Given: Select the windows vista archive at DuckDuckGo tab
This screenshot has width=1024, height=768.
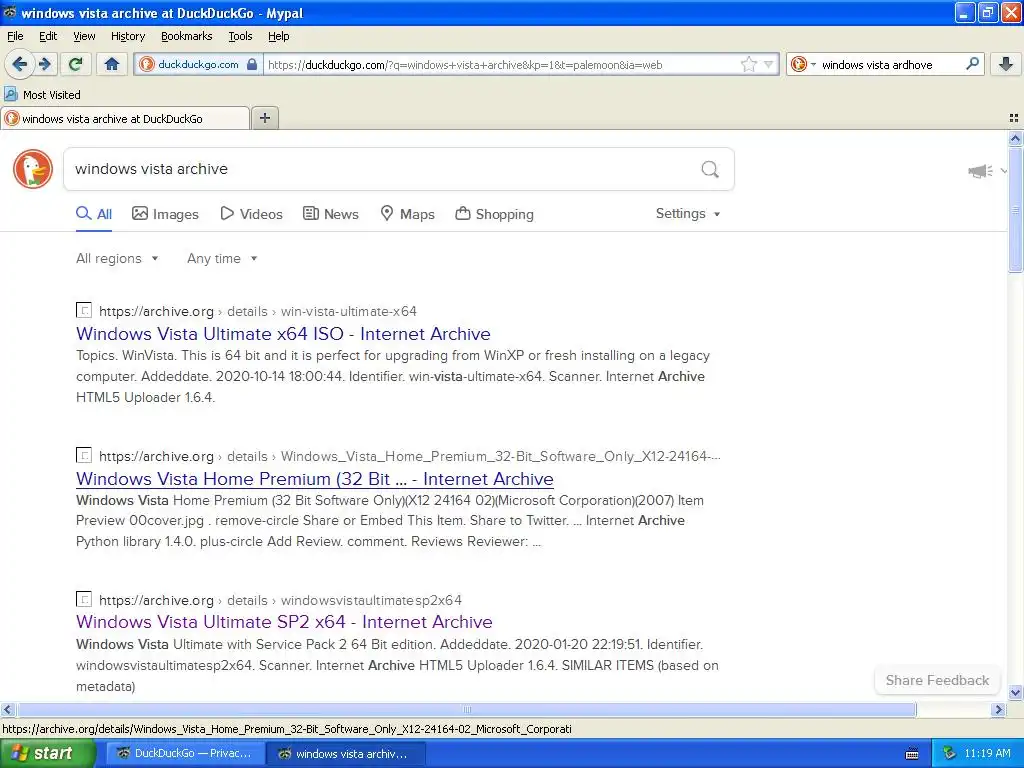Looking at the screenshot, I should tap(124, 118).
